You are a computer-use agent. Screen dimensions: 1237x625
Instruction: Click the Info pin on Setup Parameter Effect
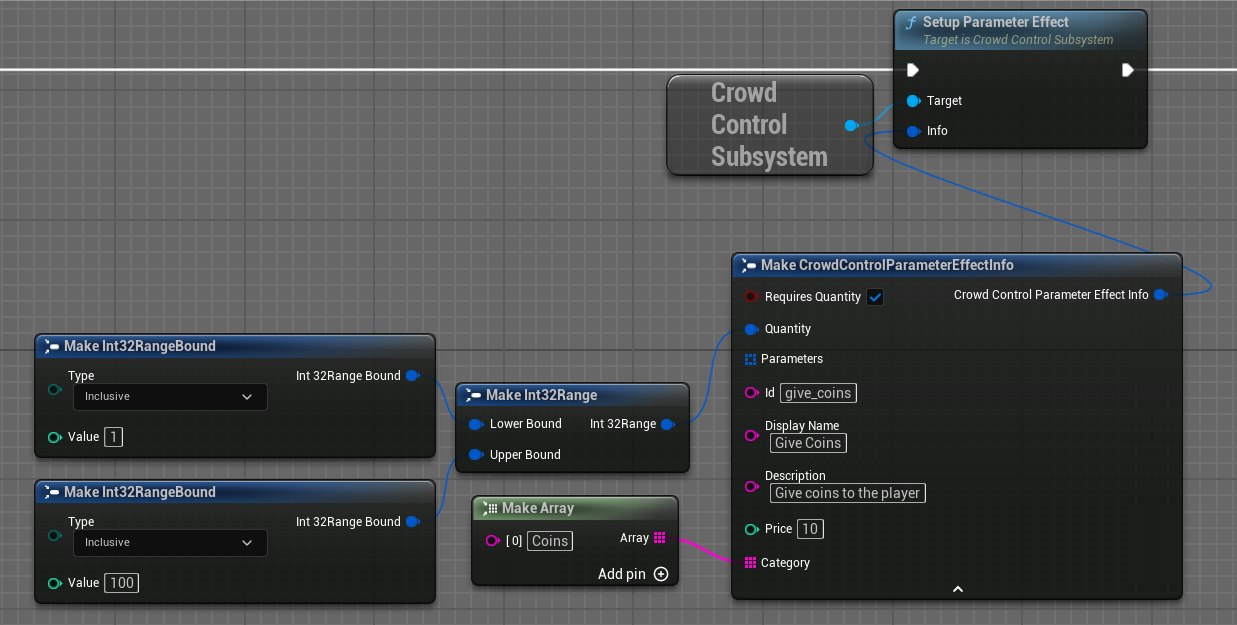click(913, 131)
